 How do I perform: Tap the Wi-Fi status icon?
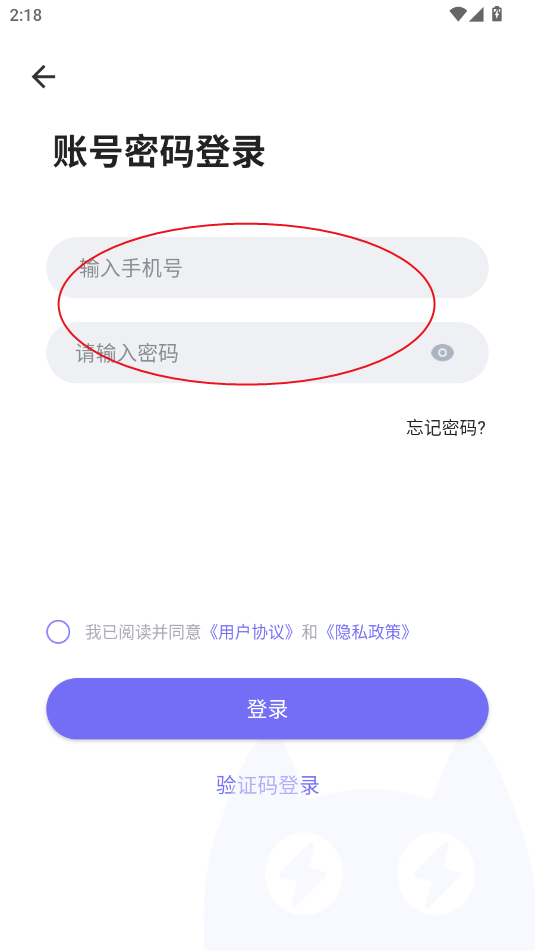[457, 15]
